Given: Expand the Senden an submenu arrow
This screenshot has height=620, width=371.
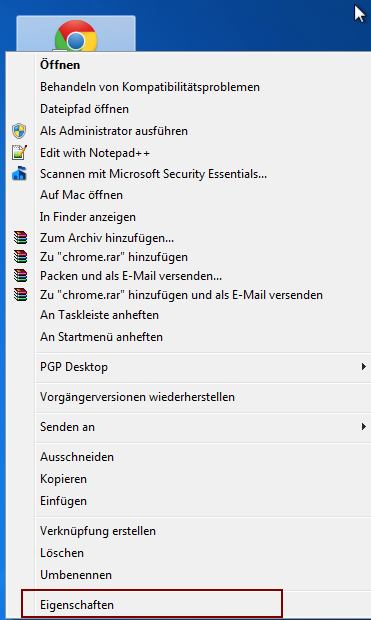Looking at the screenshot, I should [363, 427].
